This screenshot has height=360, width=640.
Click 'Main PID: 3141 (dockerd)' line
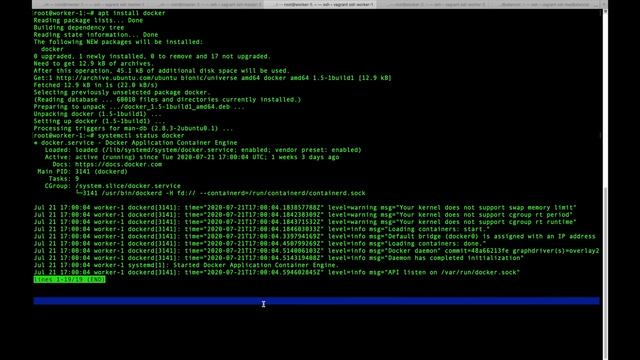82,172
